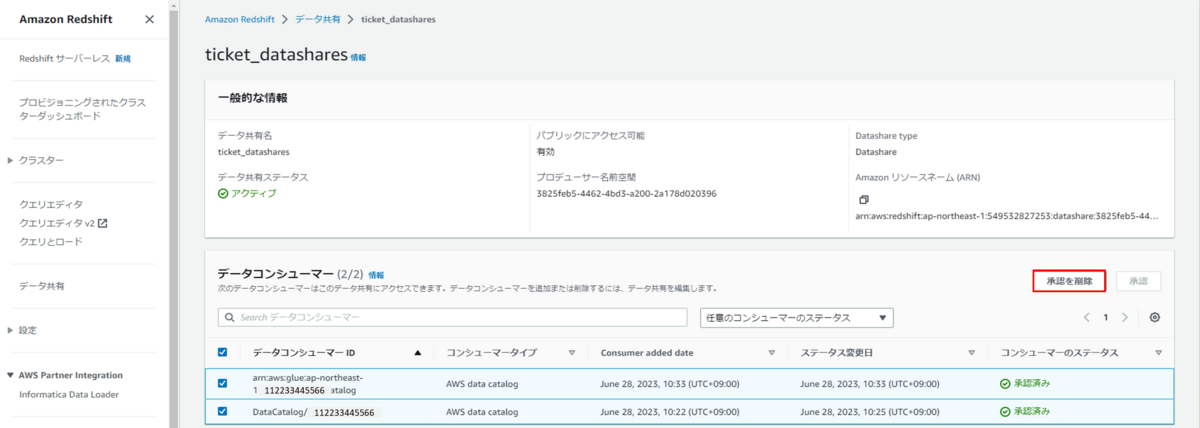Click June 28, 2023, 10:22 added date
Viewport: 1200px width, 428px height.
pos(670,411)
